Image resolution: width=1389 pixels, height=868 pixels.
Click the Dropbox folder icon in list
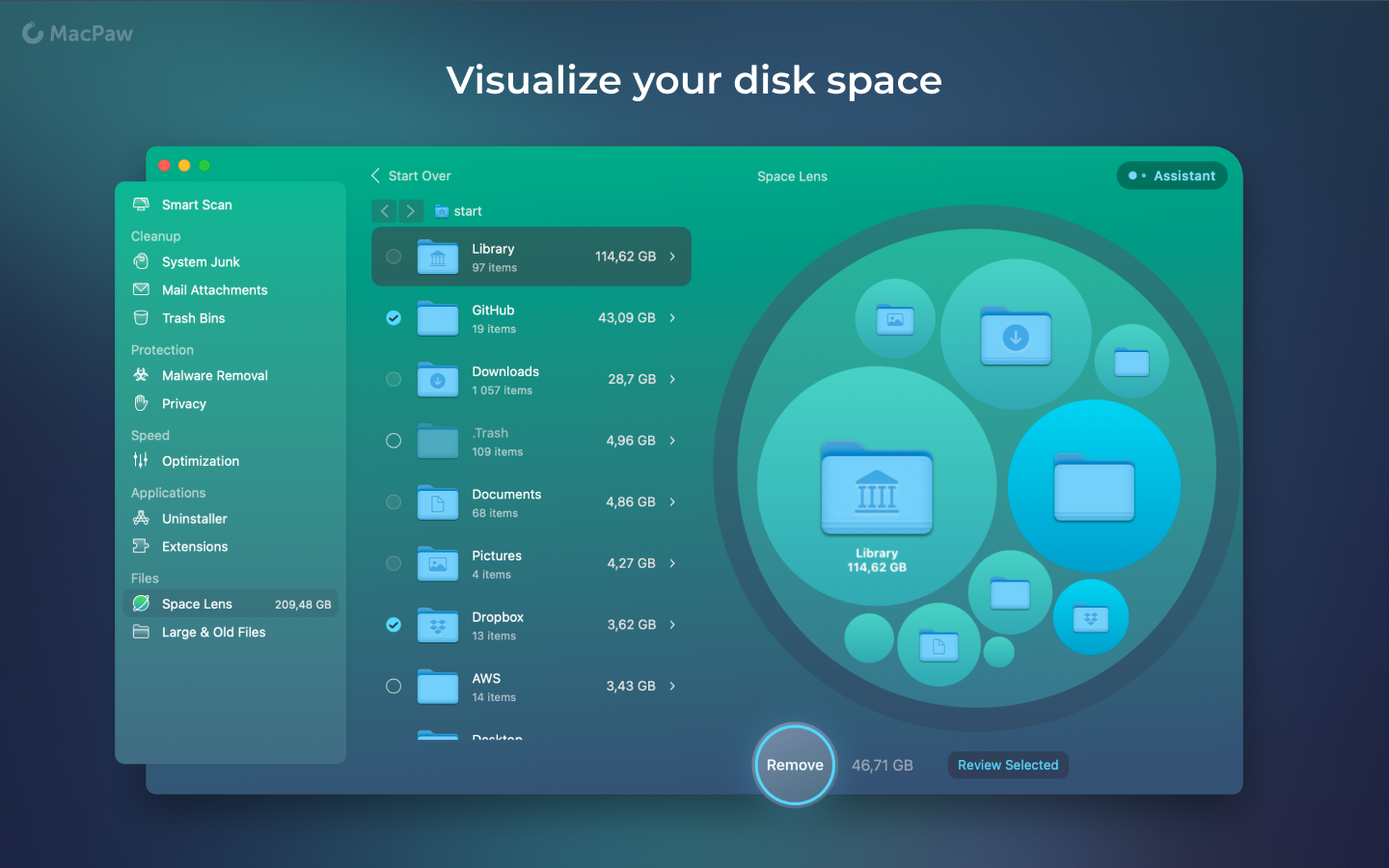(438, 625)
